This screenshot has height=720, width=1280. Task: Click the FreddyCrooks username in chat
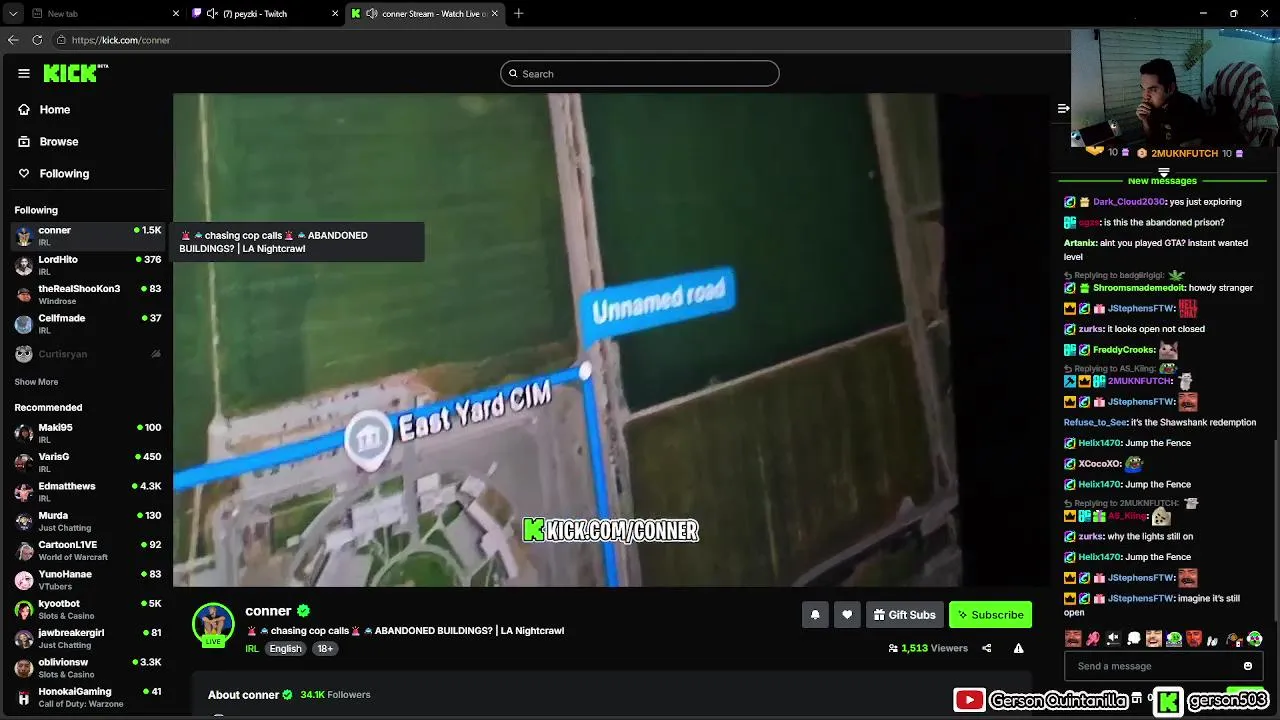coord(1124,350)
